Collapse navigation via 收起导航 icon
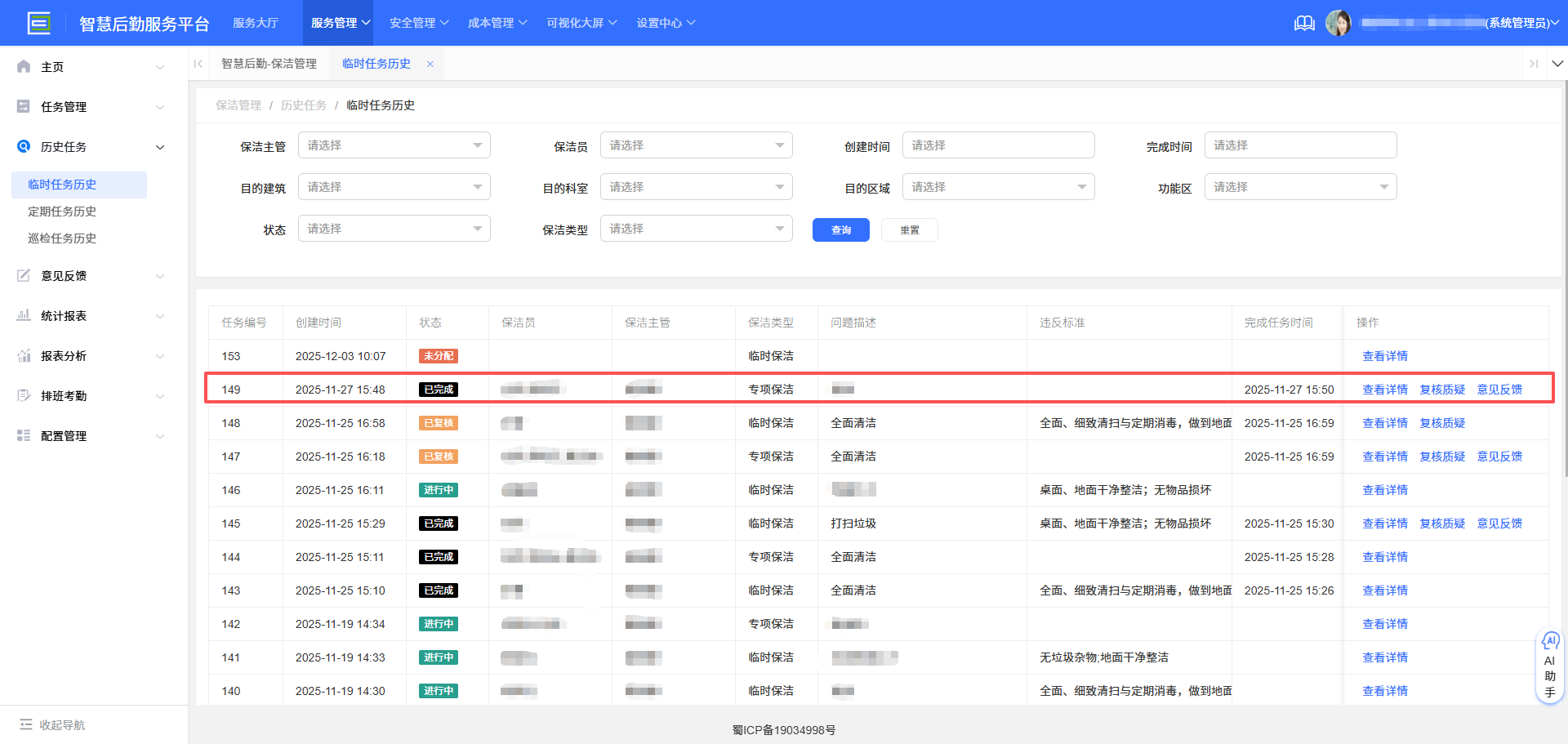Viewport: 1568px width, 744px height. [x=26, y=724]
